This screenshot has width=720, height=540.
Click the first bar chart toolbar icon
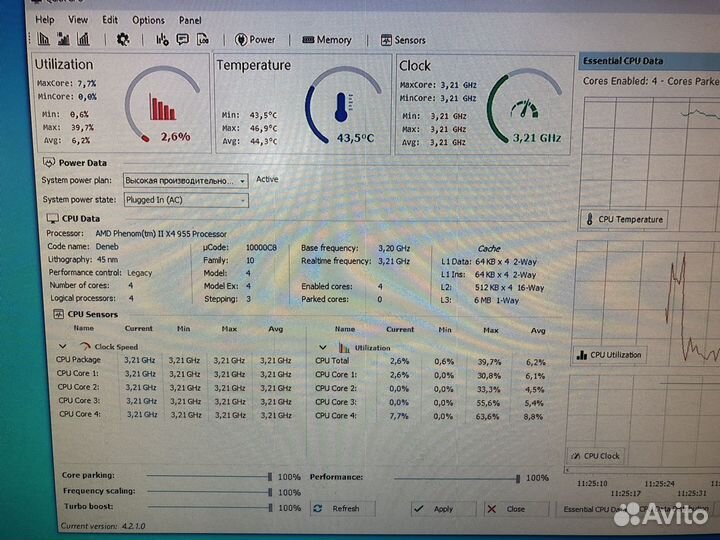pyautogui.click(x=43, y=40)
